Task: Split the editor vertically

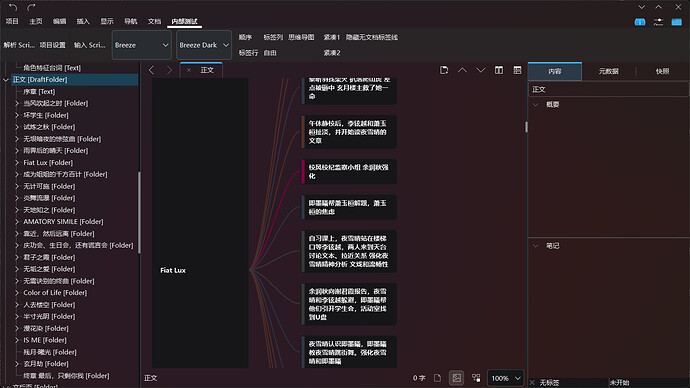Action: click(x=499, y=70)
